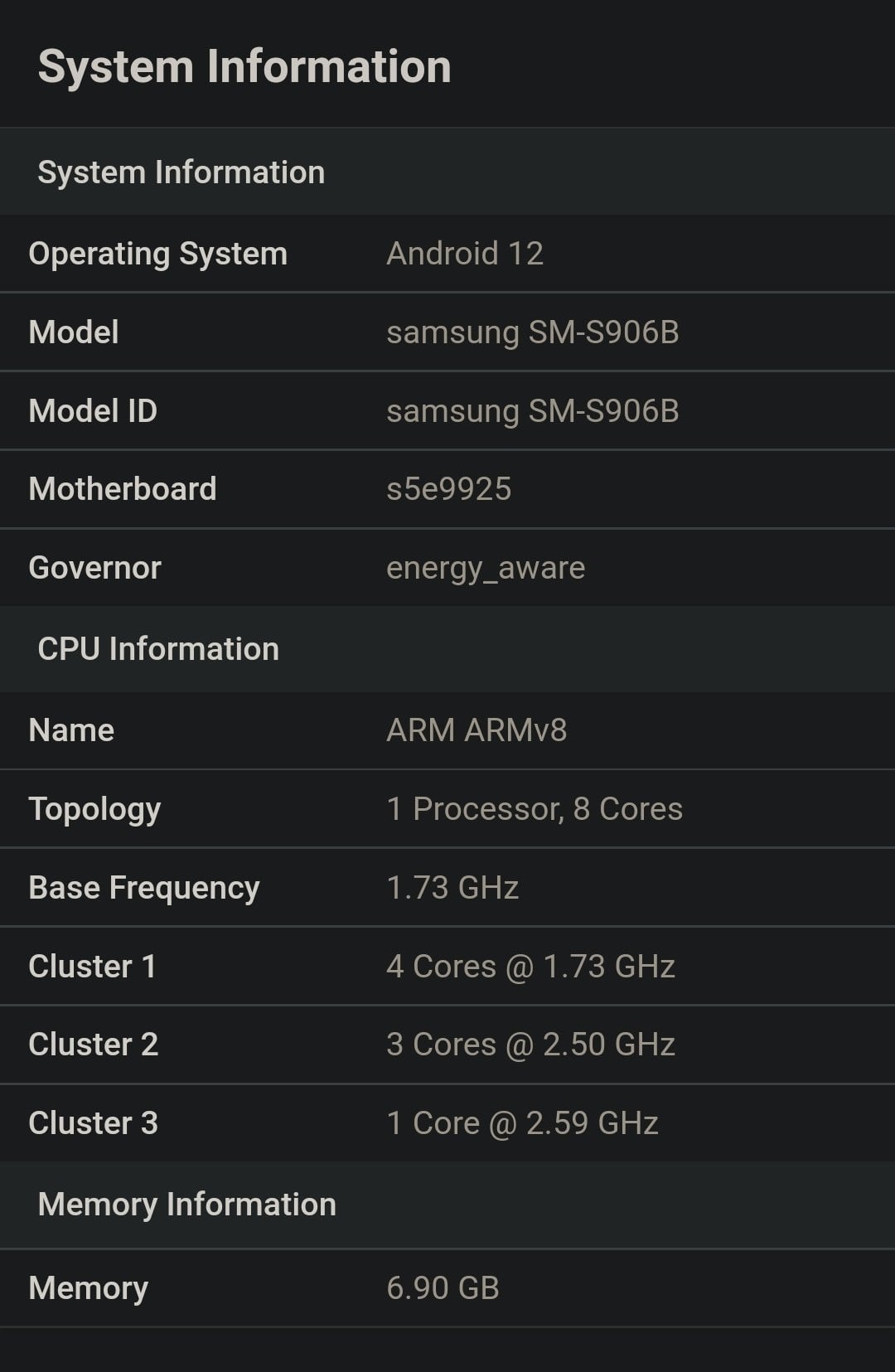Select the Memory Information section header
Viewport: 895px width, 1372px height.
[x=186, y=1205]
